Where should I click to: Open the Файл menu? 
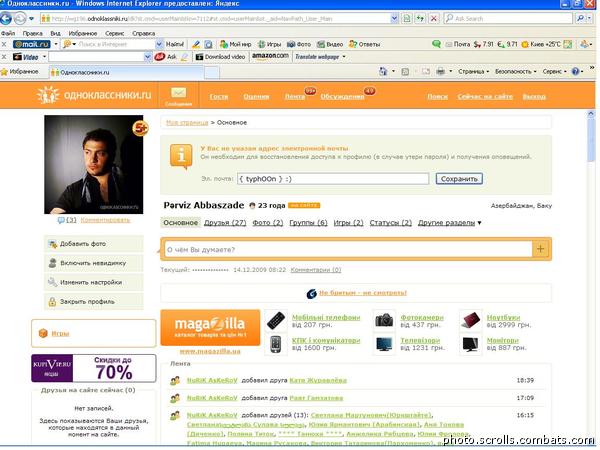coord(8,34)
